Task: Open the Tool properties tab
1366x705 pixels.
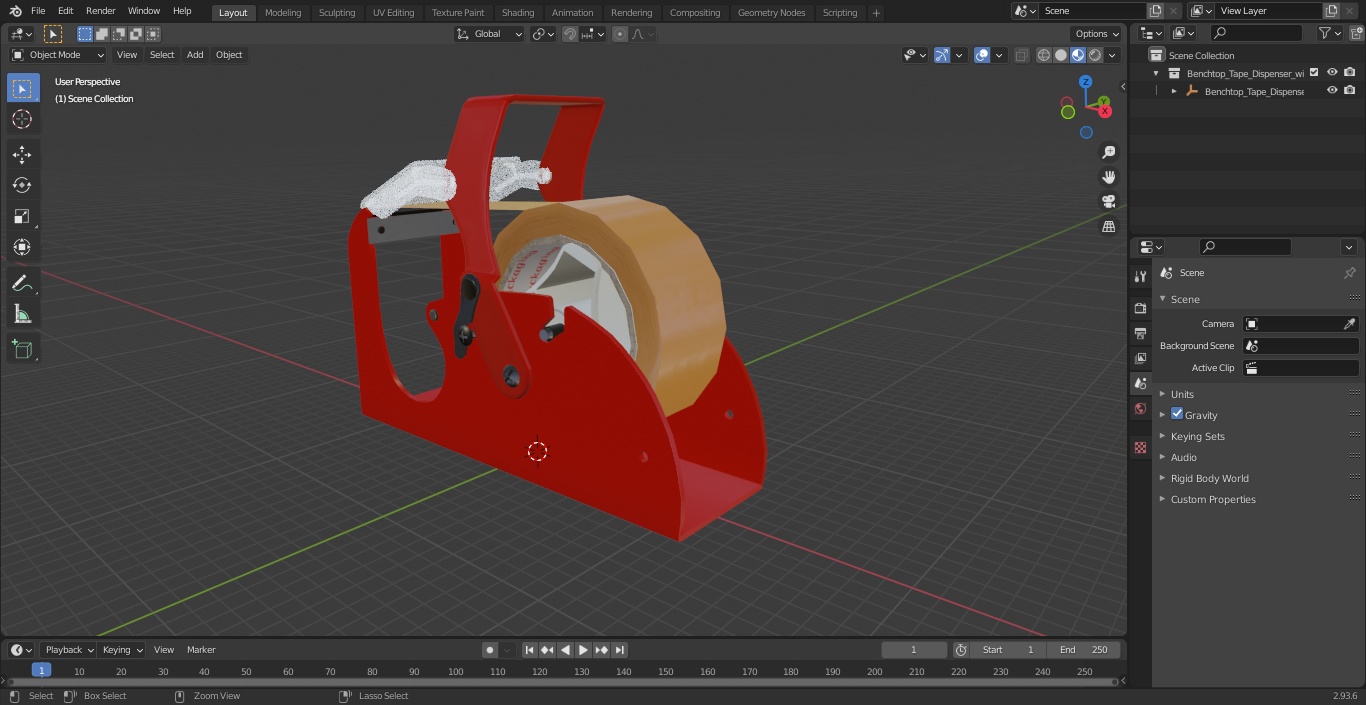Action: (1140, 276)
